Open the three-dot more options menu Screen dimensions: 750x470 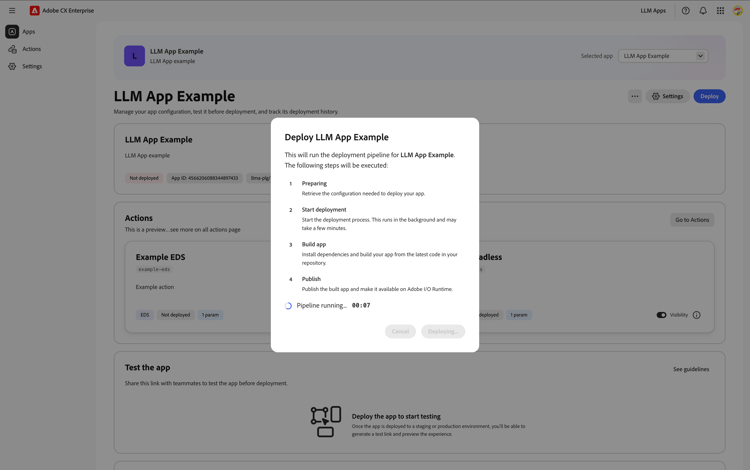click(x=635, y=96)
